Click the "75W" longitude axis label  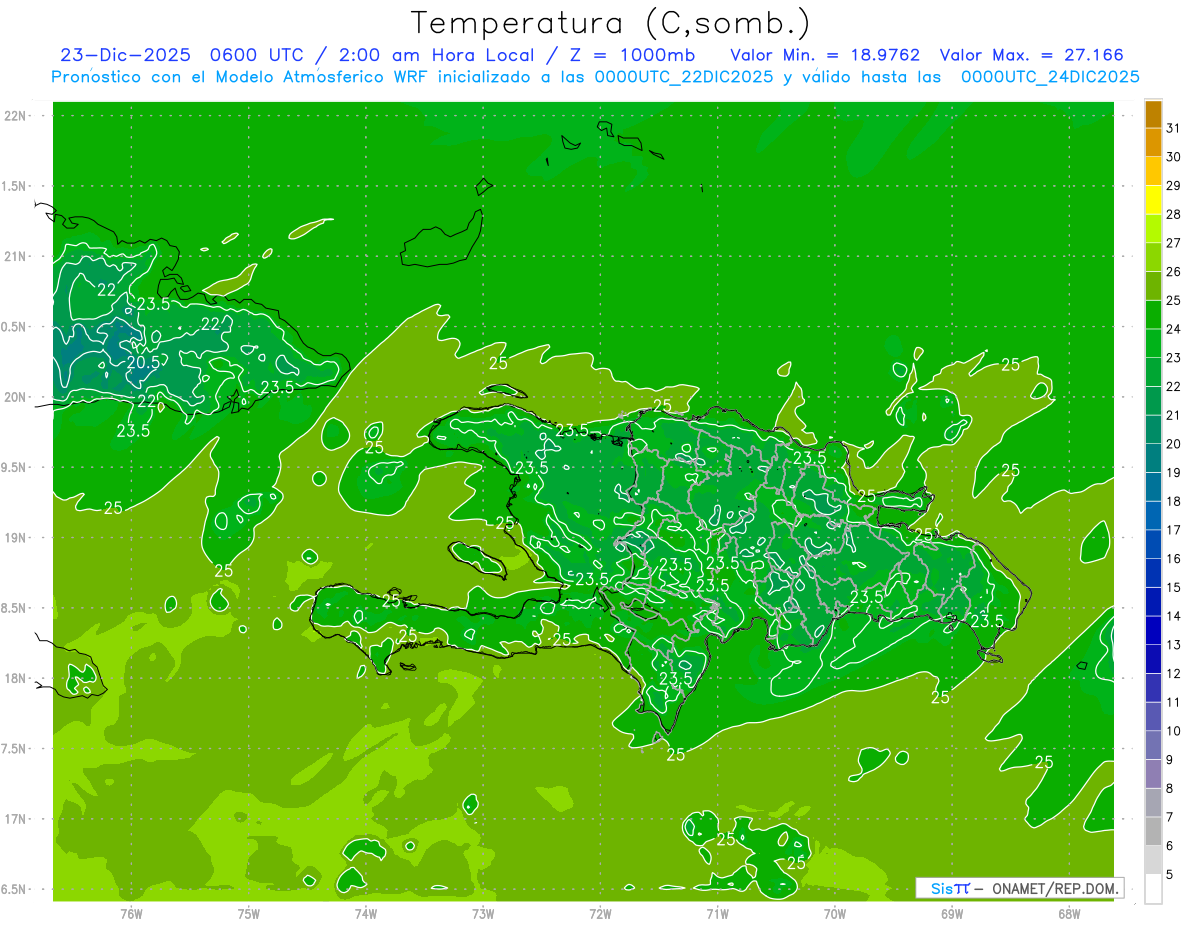point(248,913)
